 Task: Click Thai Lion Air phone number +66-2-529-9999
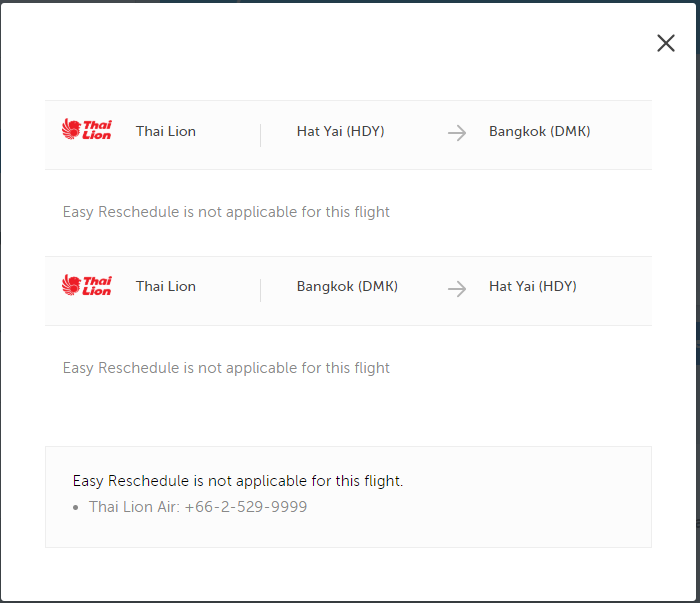point(246,507)
